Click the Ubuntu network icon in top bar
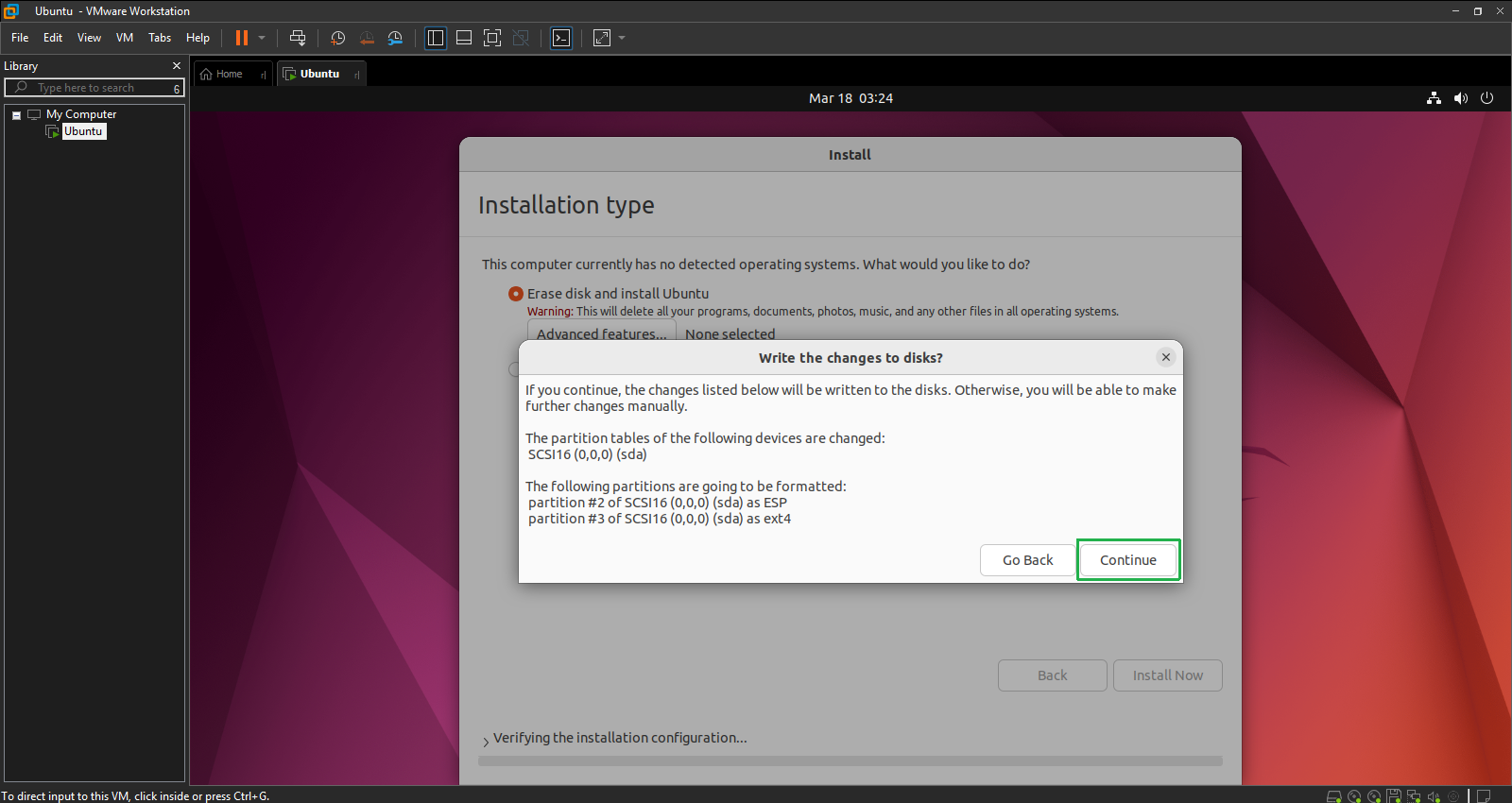Image resolution: width=1512 pixels, height=803 pixels. coord(1435,98)
